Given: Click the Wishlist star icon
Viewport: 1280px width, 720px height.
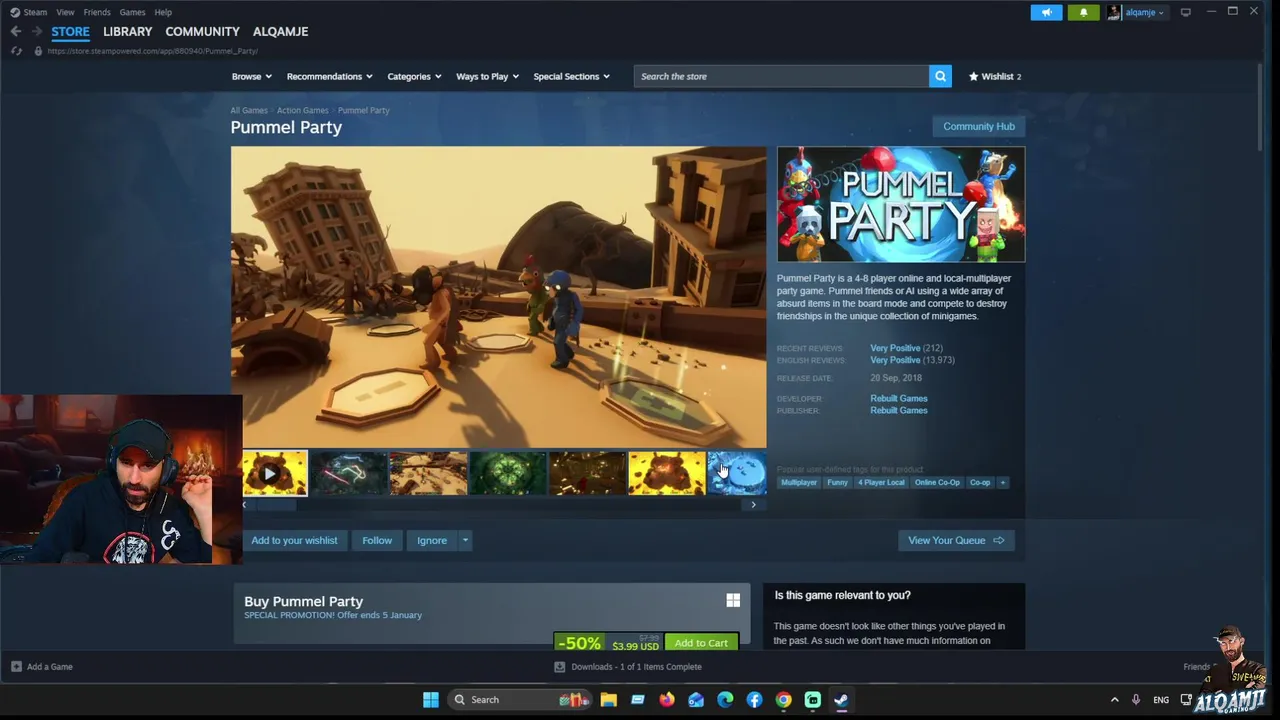Looking at the screenshot, I should [x=974, y=76].
